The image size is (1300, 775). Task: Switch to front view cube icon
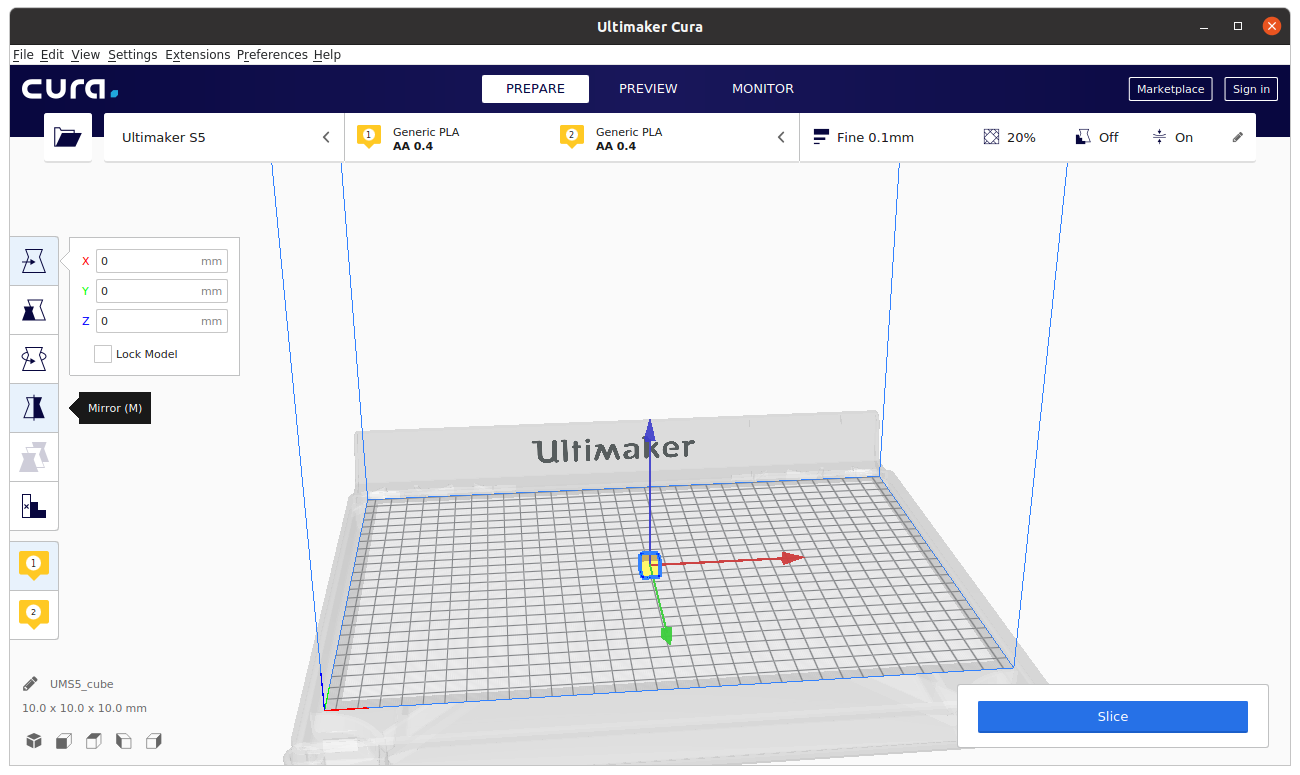pyautogui.click(x=64, y=741)
